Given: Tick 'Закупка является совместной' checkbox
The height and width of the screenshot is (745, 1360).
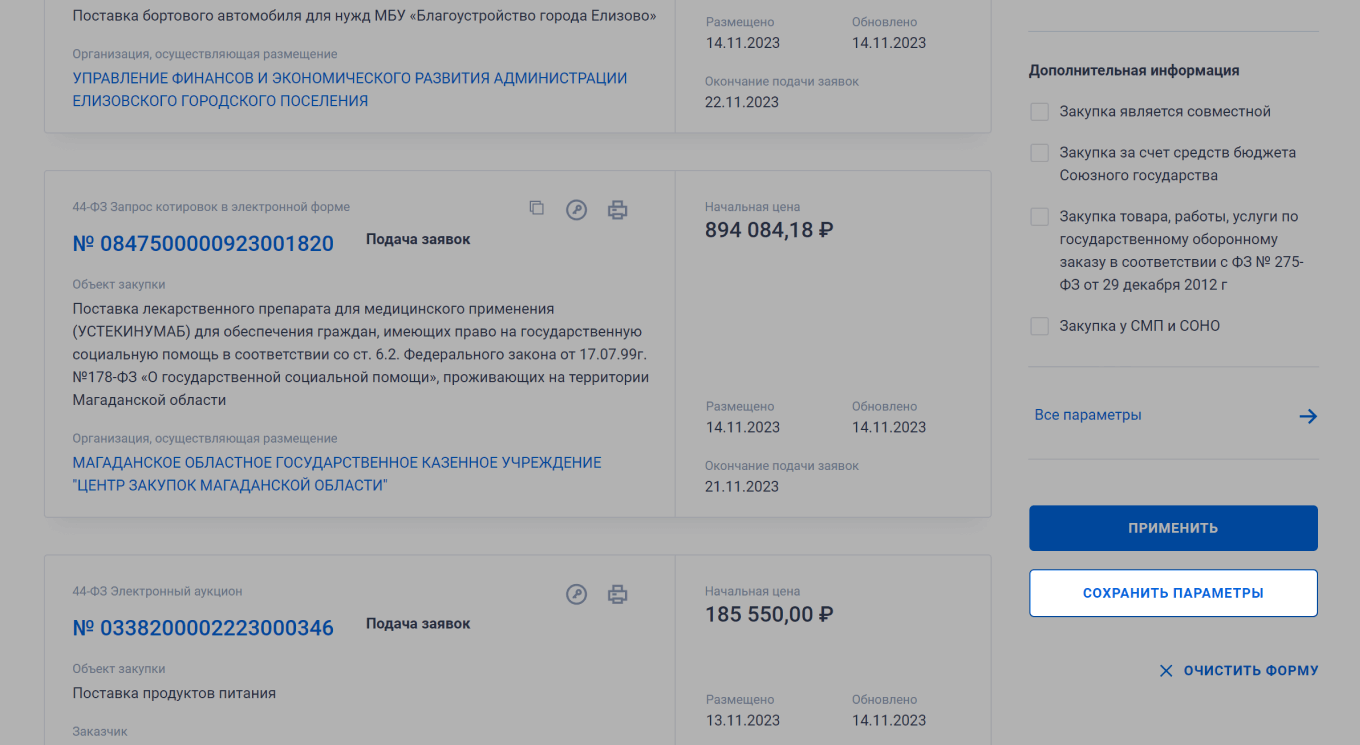Looking at the screenshot, I should (x=1040, y=112).
